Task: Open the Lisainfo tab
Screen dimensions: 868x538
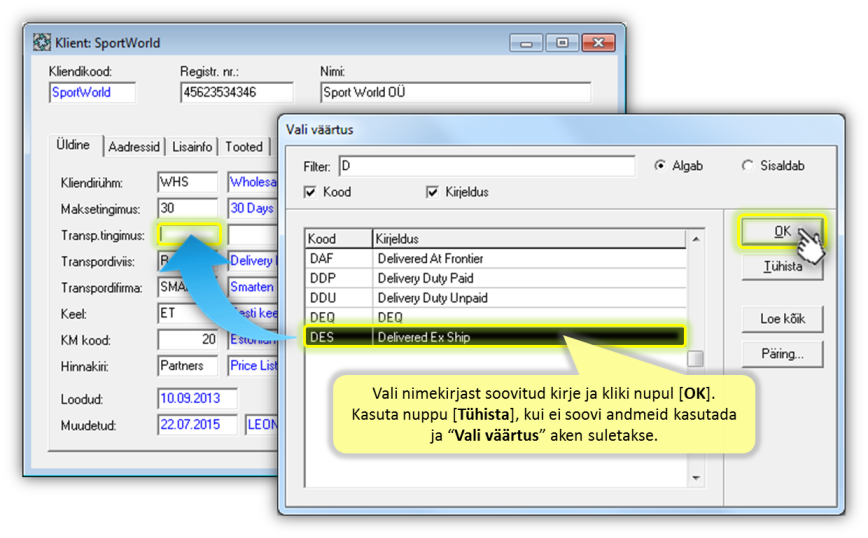Action: point(192,147)
